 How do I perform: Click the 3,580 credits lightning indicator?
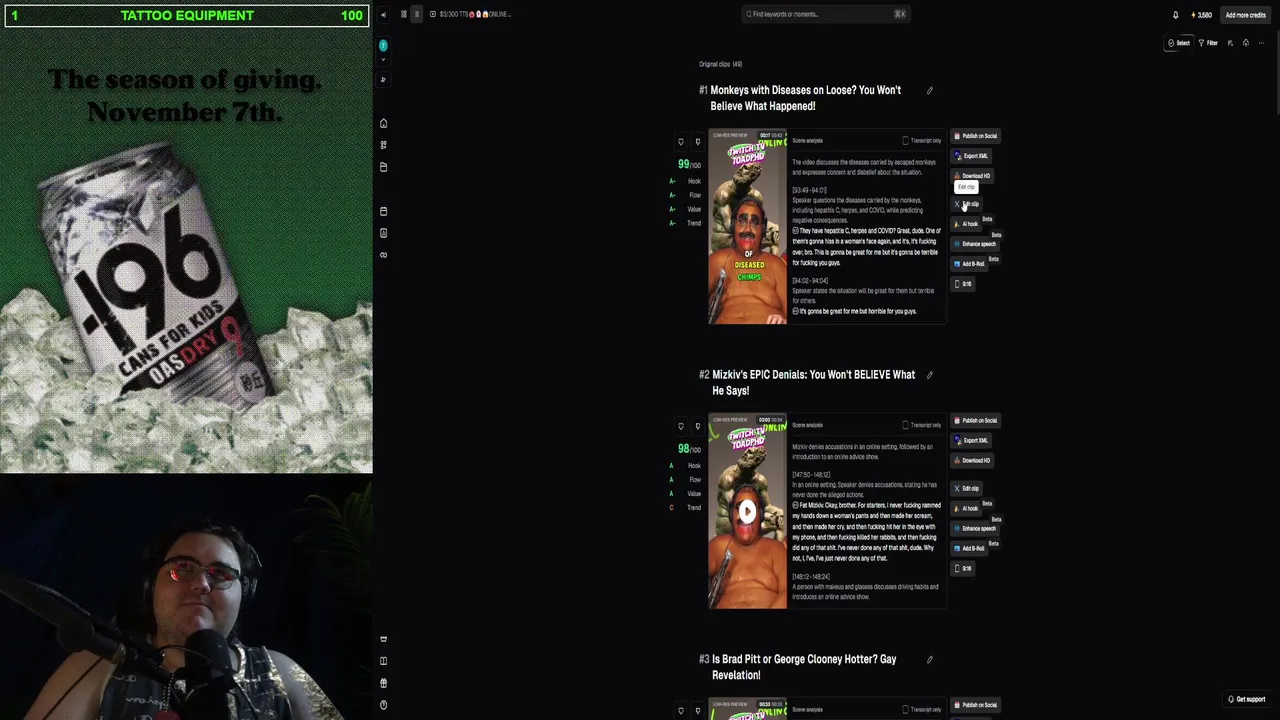coord(1202,15)
